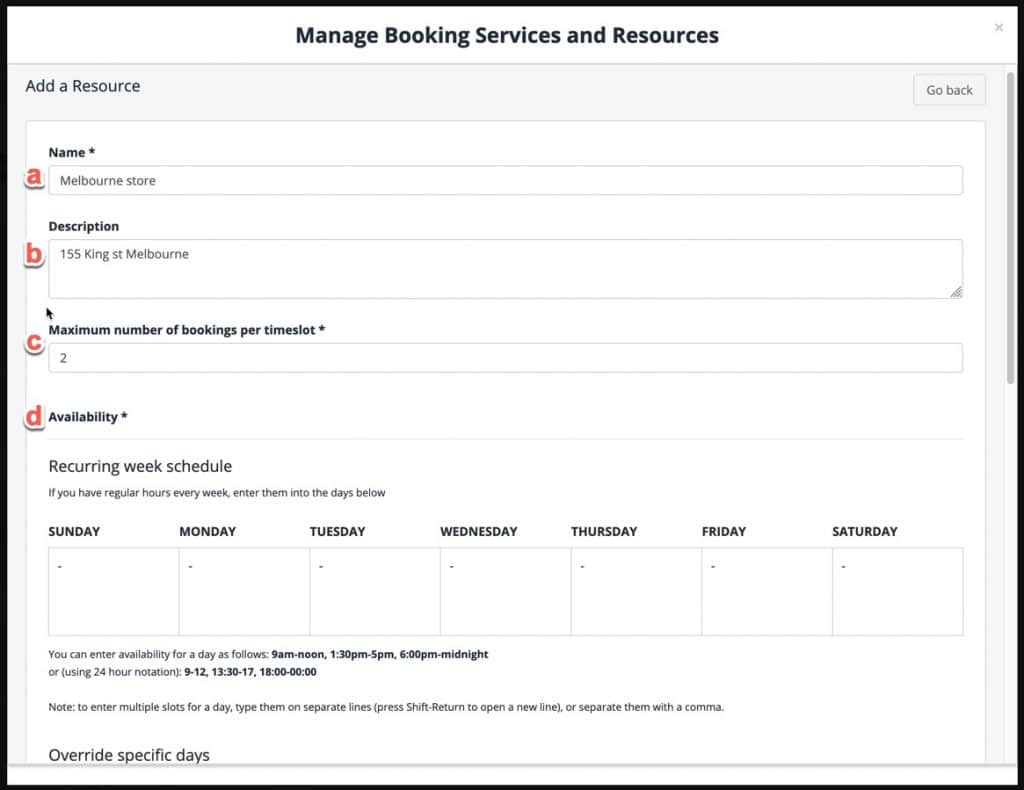The height and width of the screenshot is (790, 1024).
Task: Click the SUNDAY availability cell
Action: point(112,590)
